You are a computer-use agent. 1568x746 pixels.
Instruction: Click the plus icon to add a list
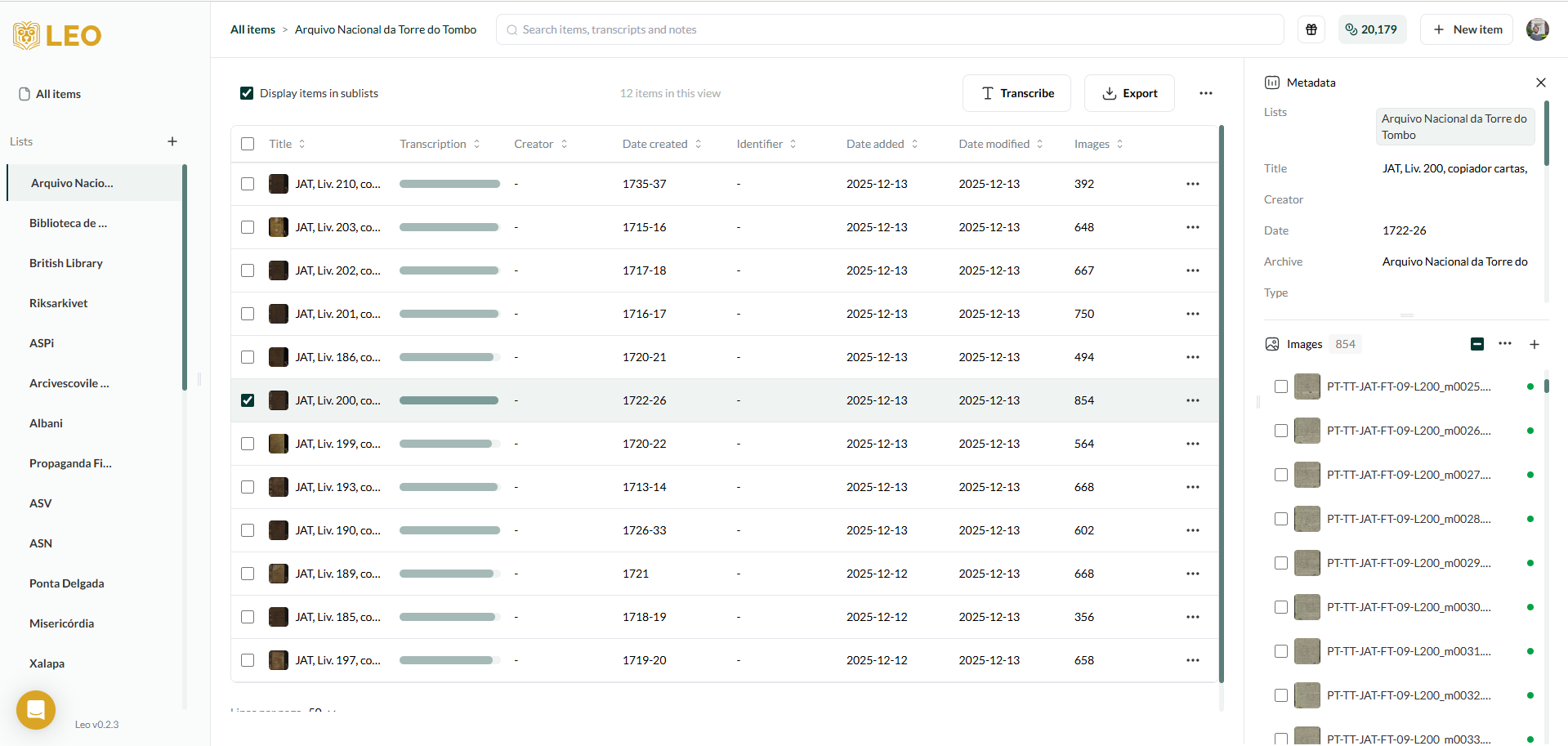(x=172, y=141)
